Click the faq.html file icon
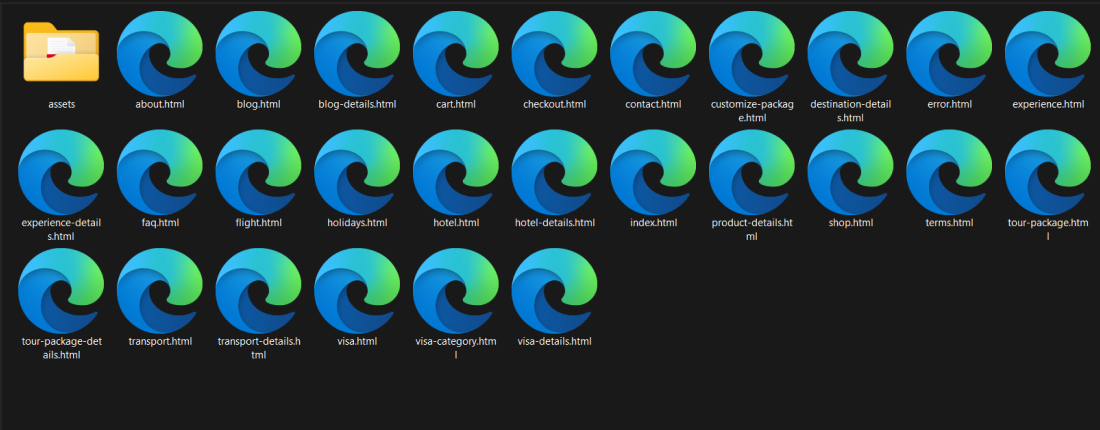The image size is (1100, 430). [160, 173]
